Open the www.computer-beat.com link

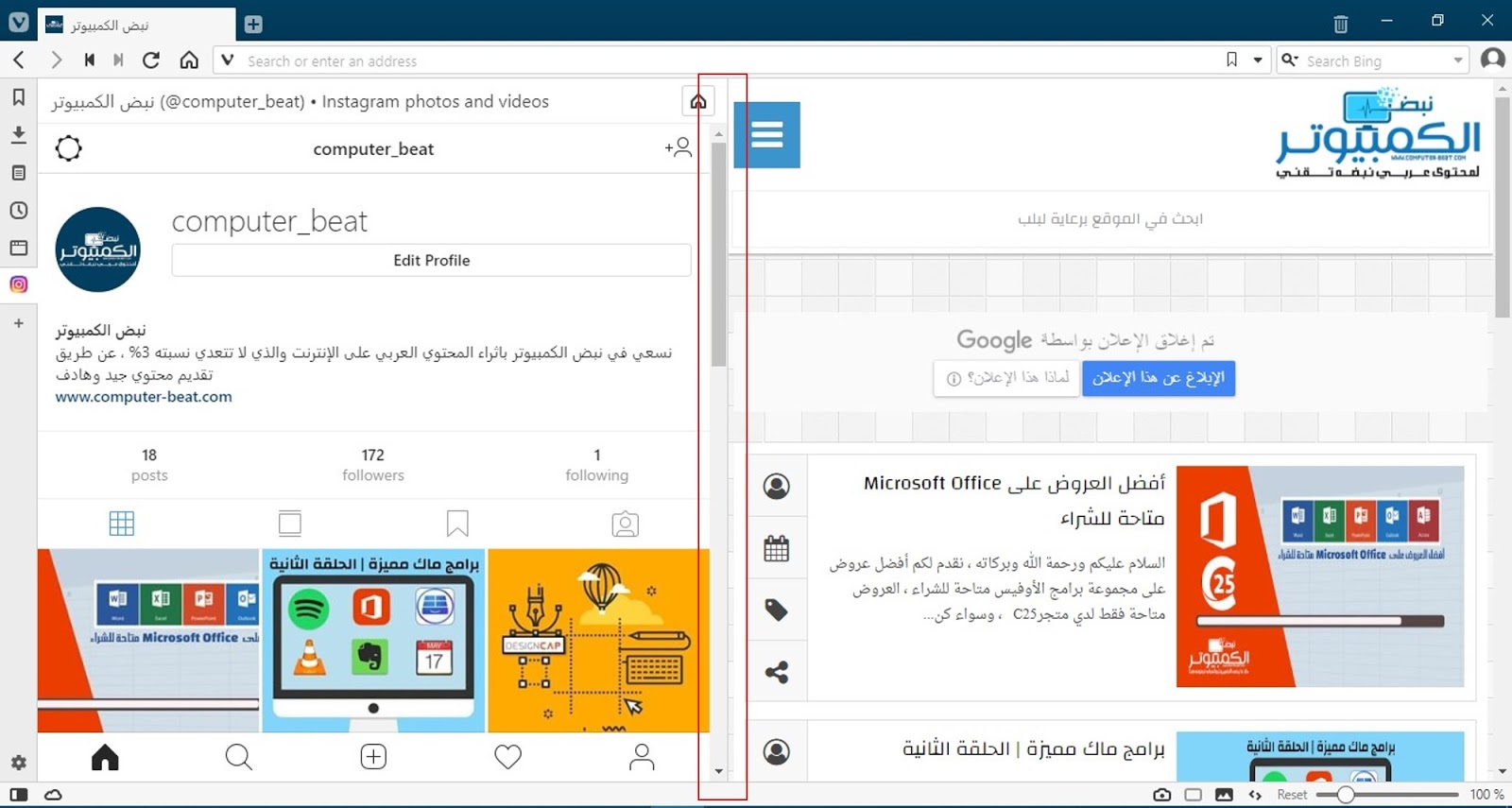pyautogui.click(x=144, y=397)
